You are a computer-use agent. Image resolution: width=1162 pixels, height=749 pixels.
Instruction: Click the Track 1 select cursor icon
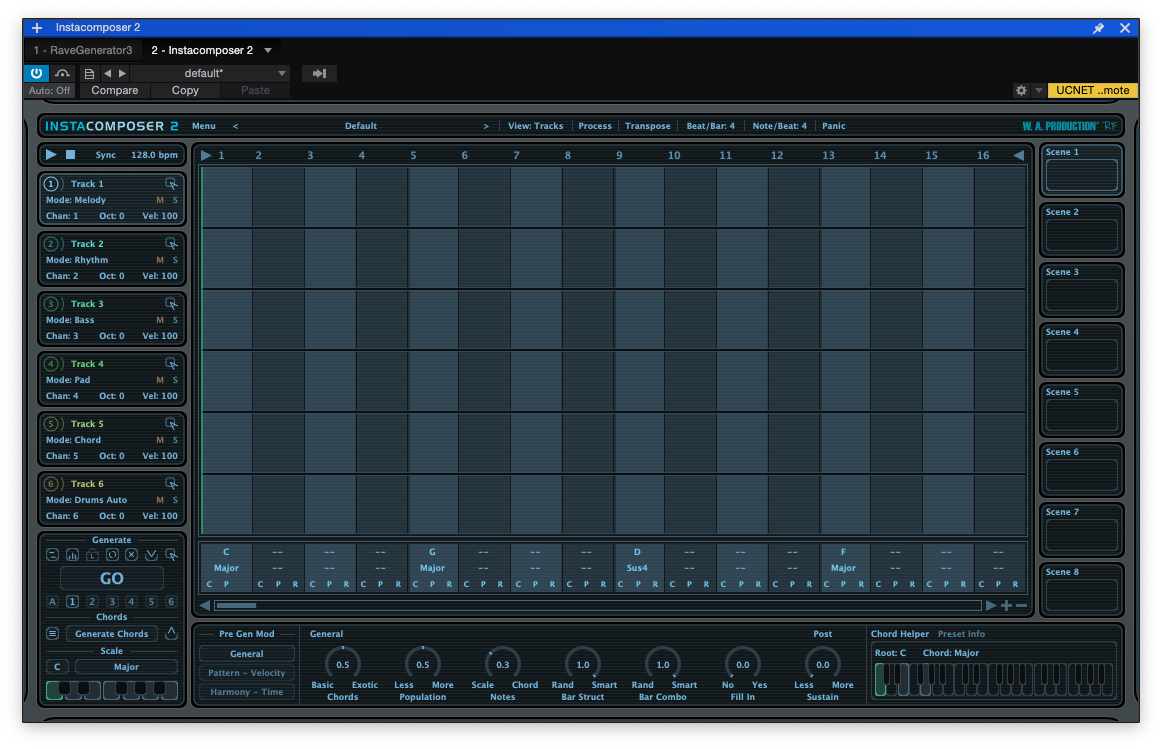click(x=171, y=184)
